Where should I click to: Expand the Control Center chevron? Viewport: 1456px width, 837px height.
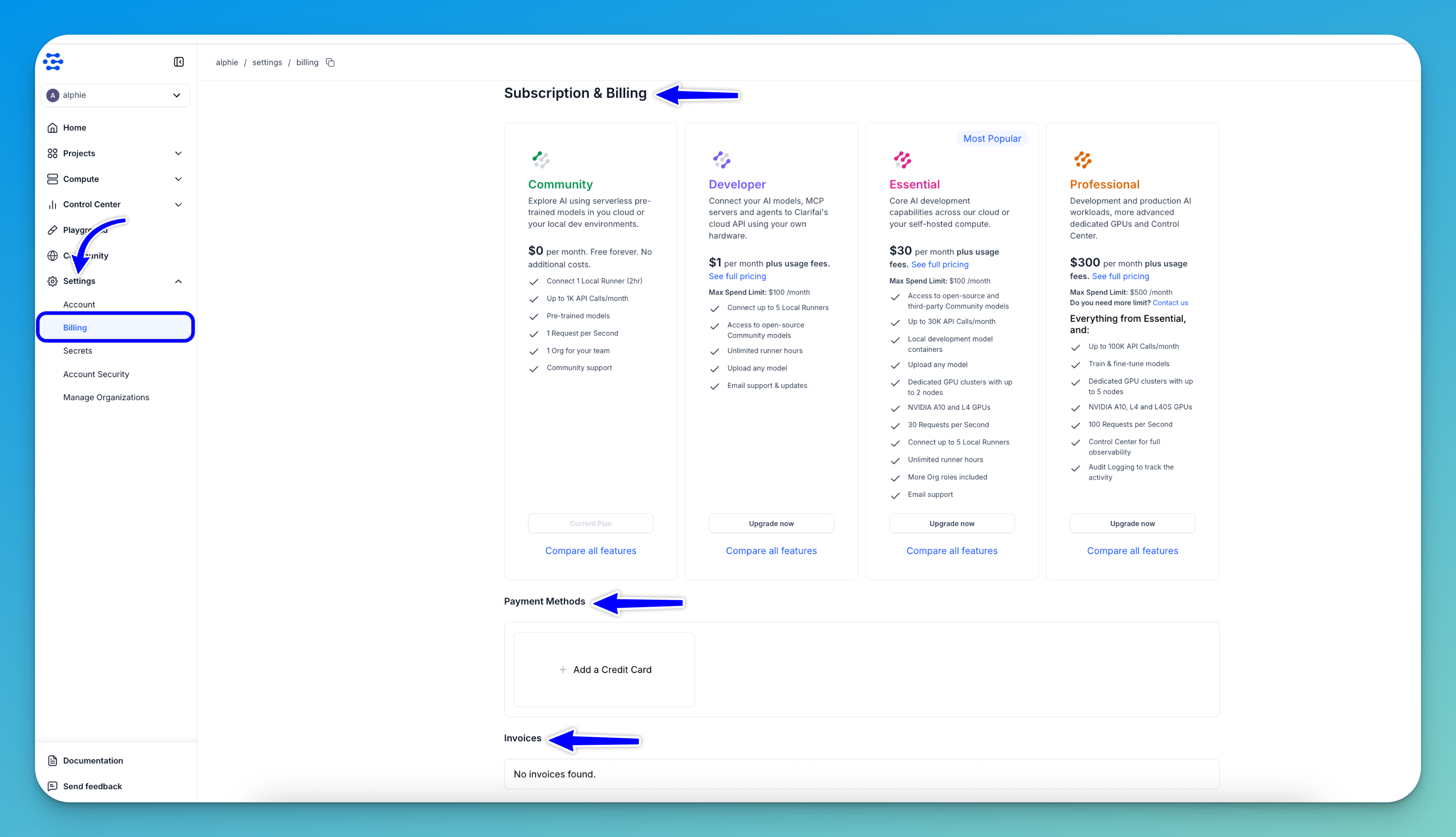tap(178, 205)
